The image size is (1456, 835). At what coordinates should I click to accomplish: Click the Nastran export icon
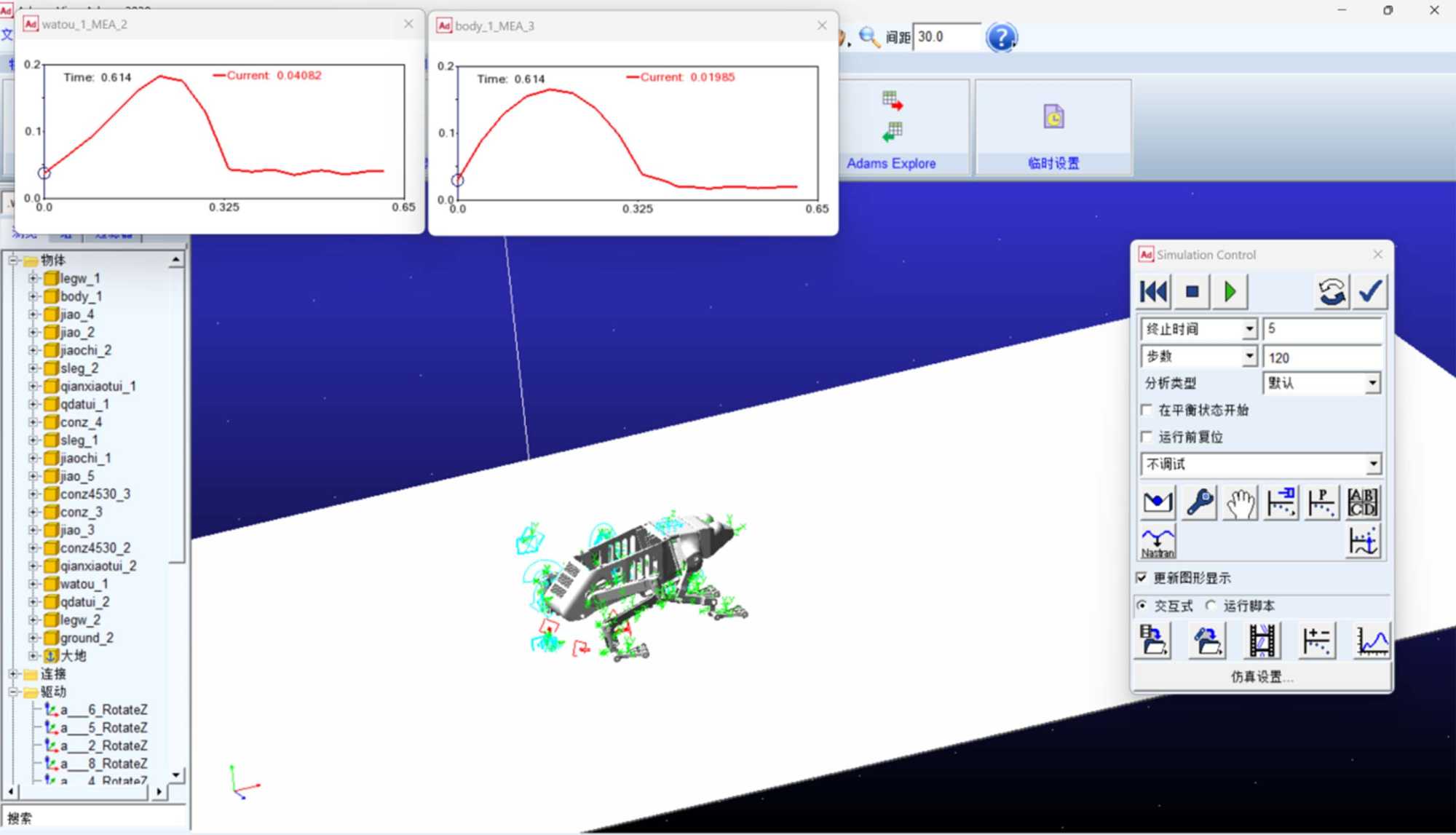pyautogui.click(x=1158, y=542)
